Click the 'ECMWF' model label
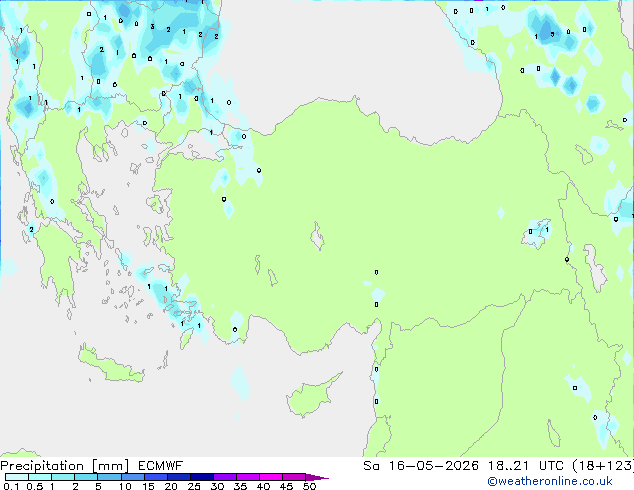634x490 pixels. 161,466
